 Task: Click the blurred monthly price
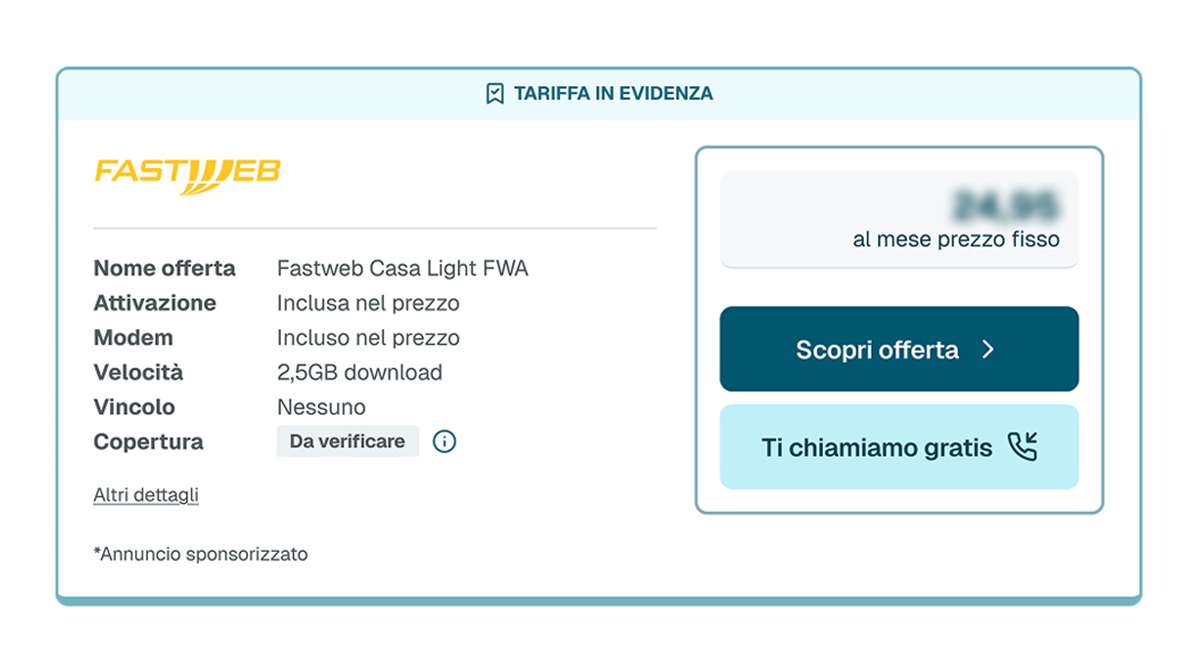1004,205
